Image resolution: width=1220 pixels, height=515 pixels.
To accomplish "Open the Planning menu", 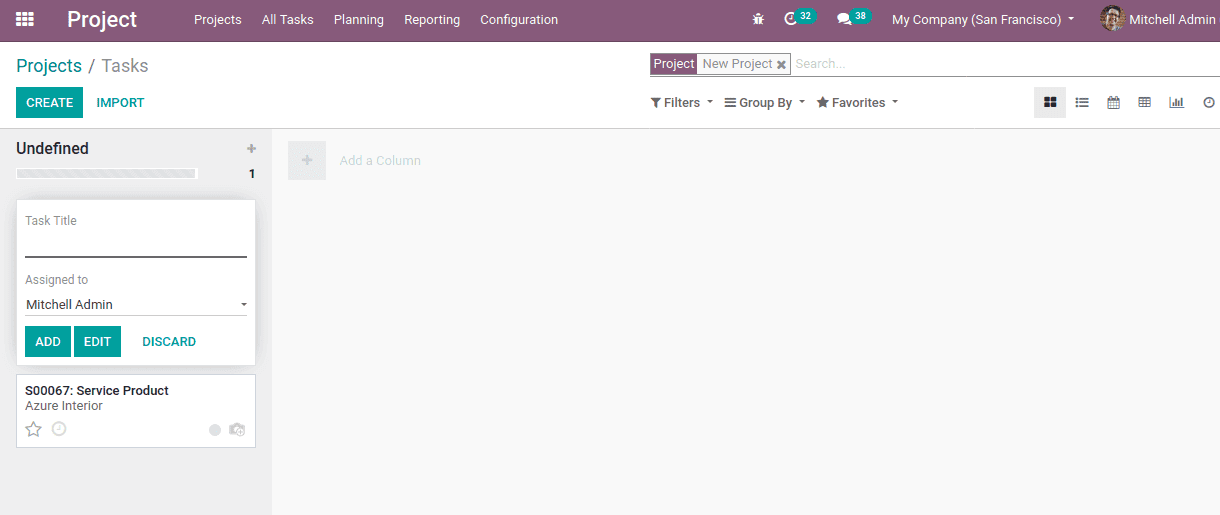I will 359,19.
